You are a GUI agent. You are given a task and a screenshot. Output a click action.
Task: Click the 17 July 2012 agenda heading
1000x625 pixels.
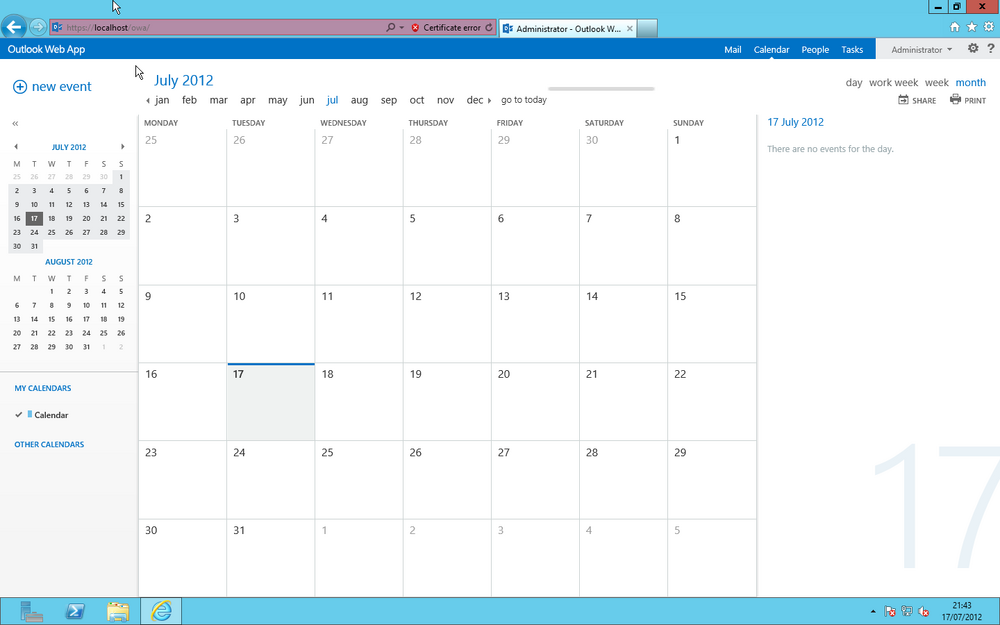(795, 122)
